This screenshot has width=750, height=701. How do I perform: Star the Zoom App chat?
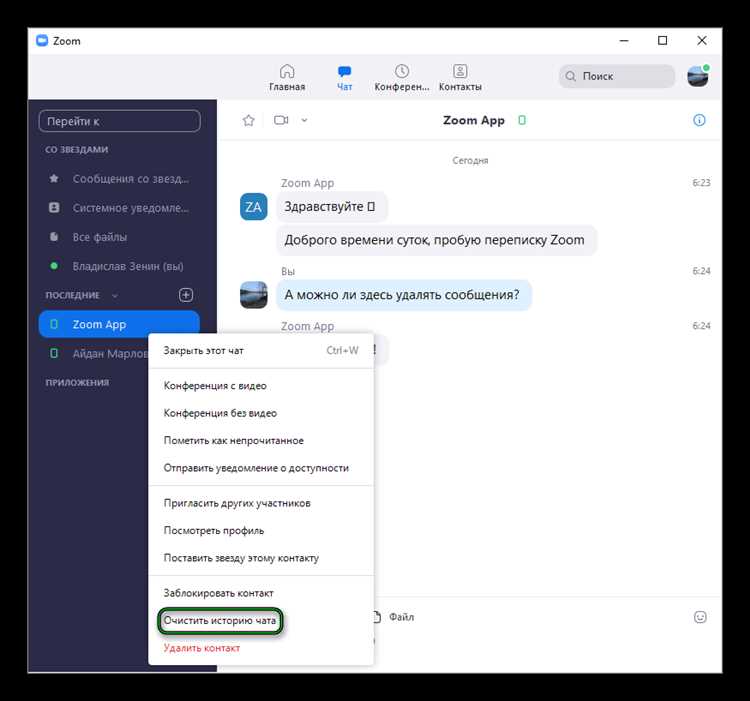(x=248, y=120)
